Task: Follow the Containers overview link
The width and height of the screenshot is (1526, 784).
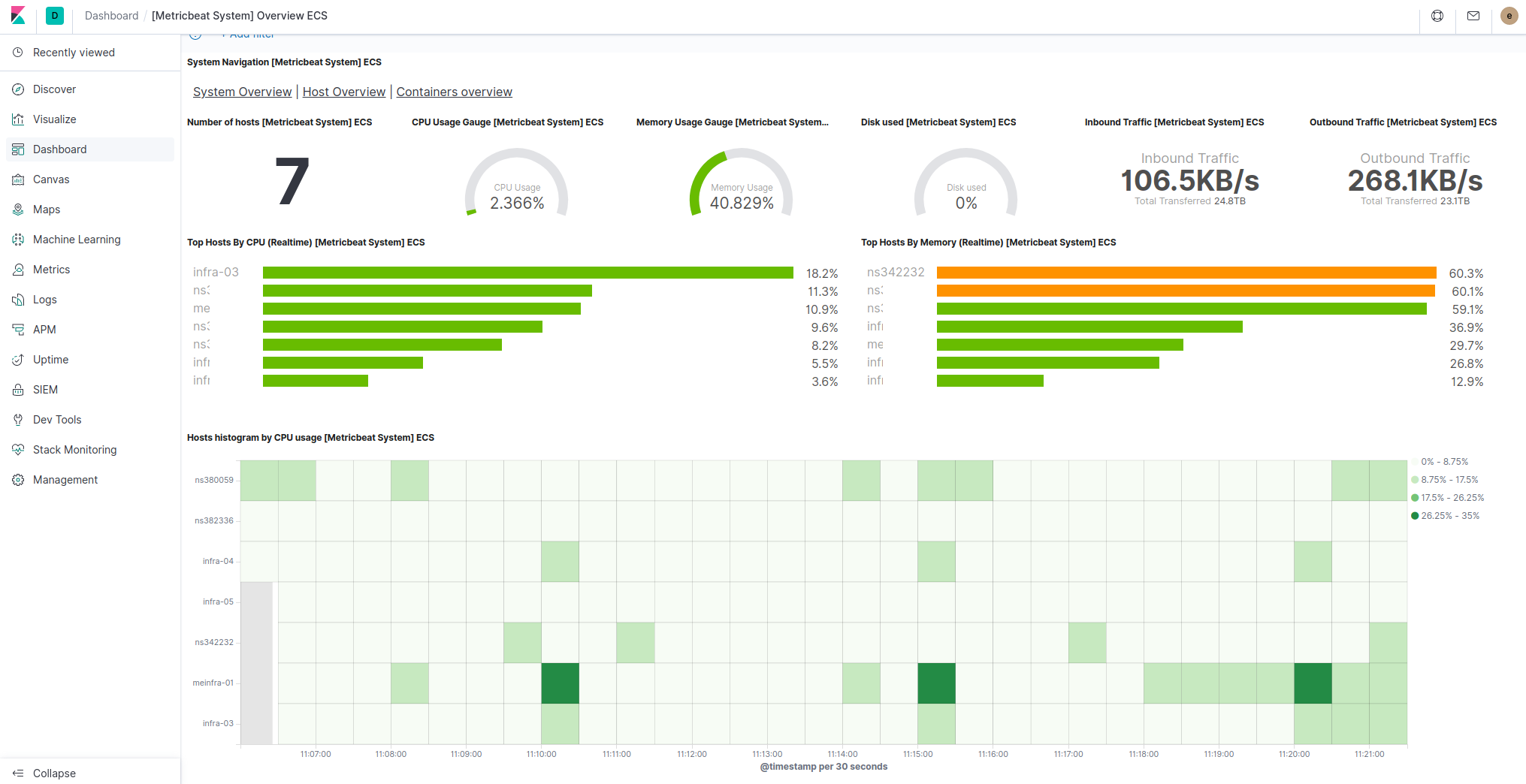Action: [x=455, y=92]
